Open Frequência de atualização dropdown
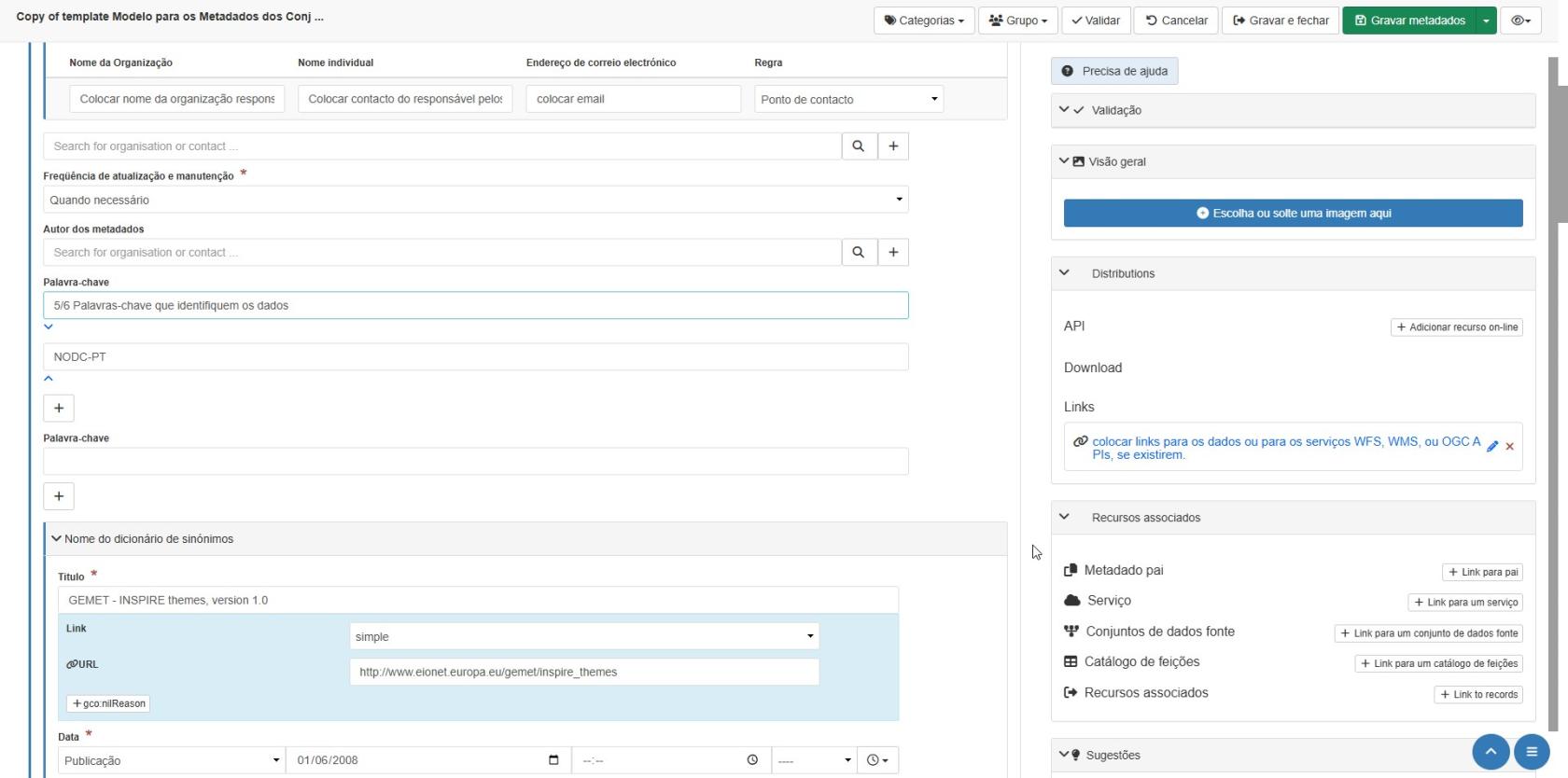The height and width of the screenshot is (778, 1568). coord(475,200)
